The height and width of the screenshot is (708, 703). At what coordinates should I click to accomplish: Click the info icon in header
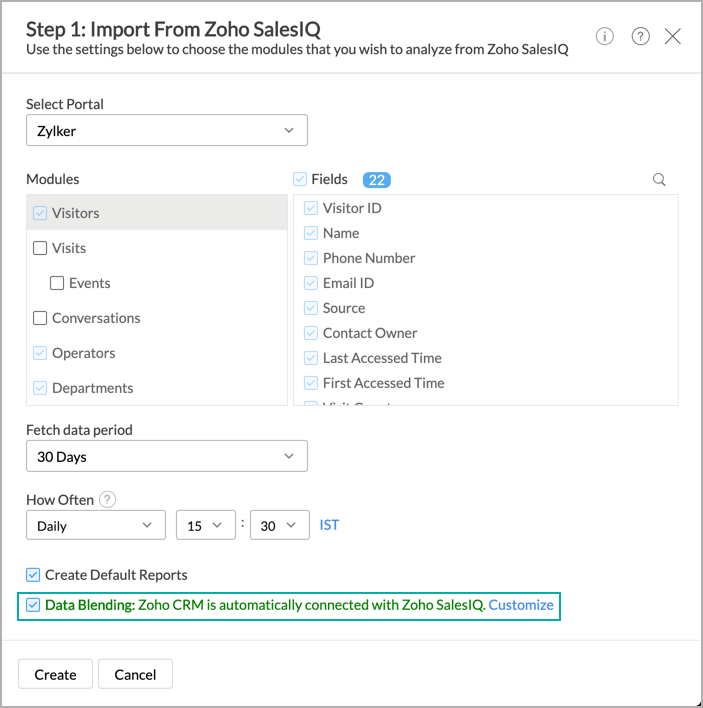point(605,36)
